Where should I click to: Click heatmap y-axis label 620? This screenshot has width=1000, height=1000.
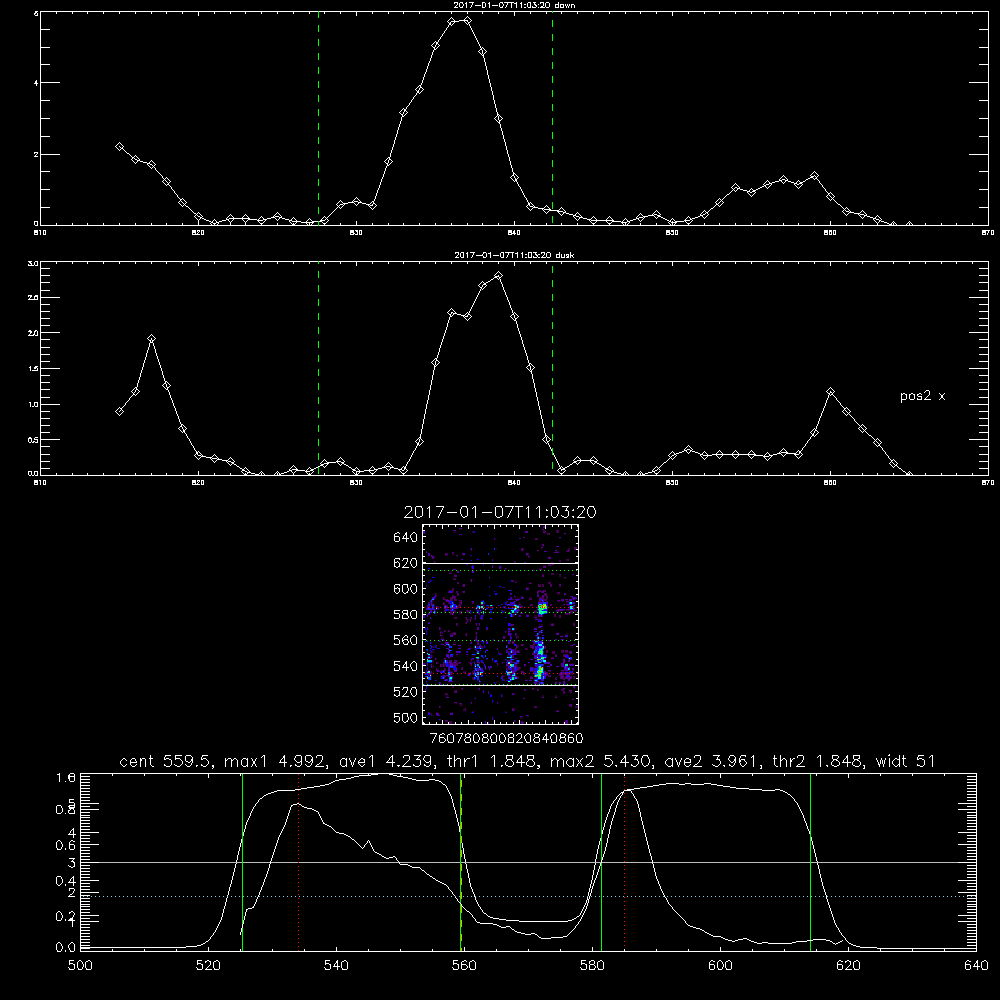[406, 563]
